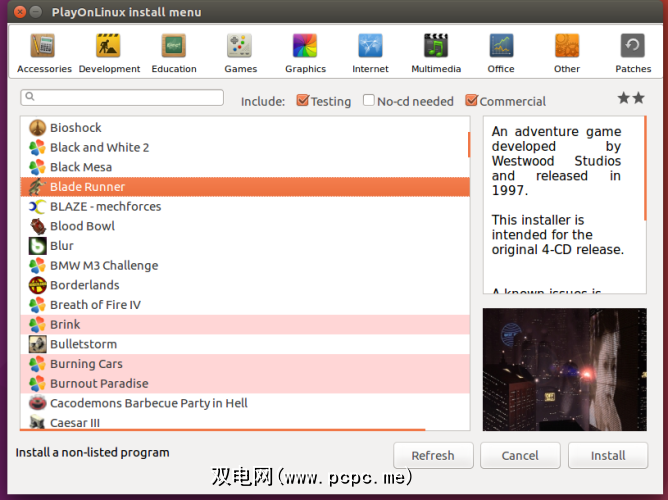
Task: Select the Blur entry
Action: tap(245, 246)
